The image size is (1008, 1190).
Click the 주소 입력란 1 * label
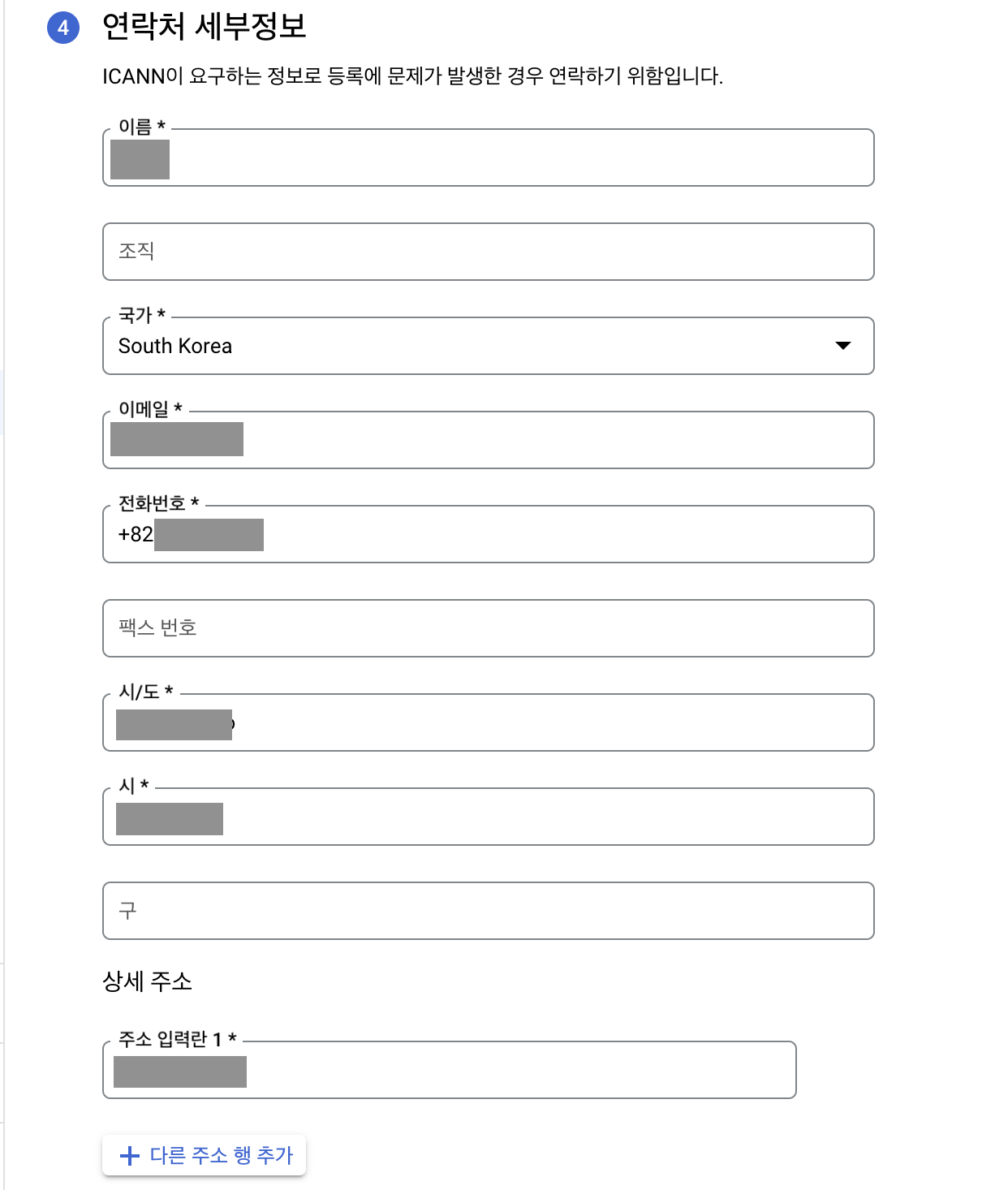(178, 1039)
